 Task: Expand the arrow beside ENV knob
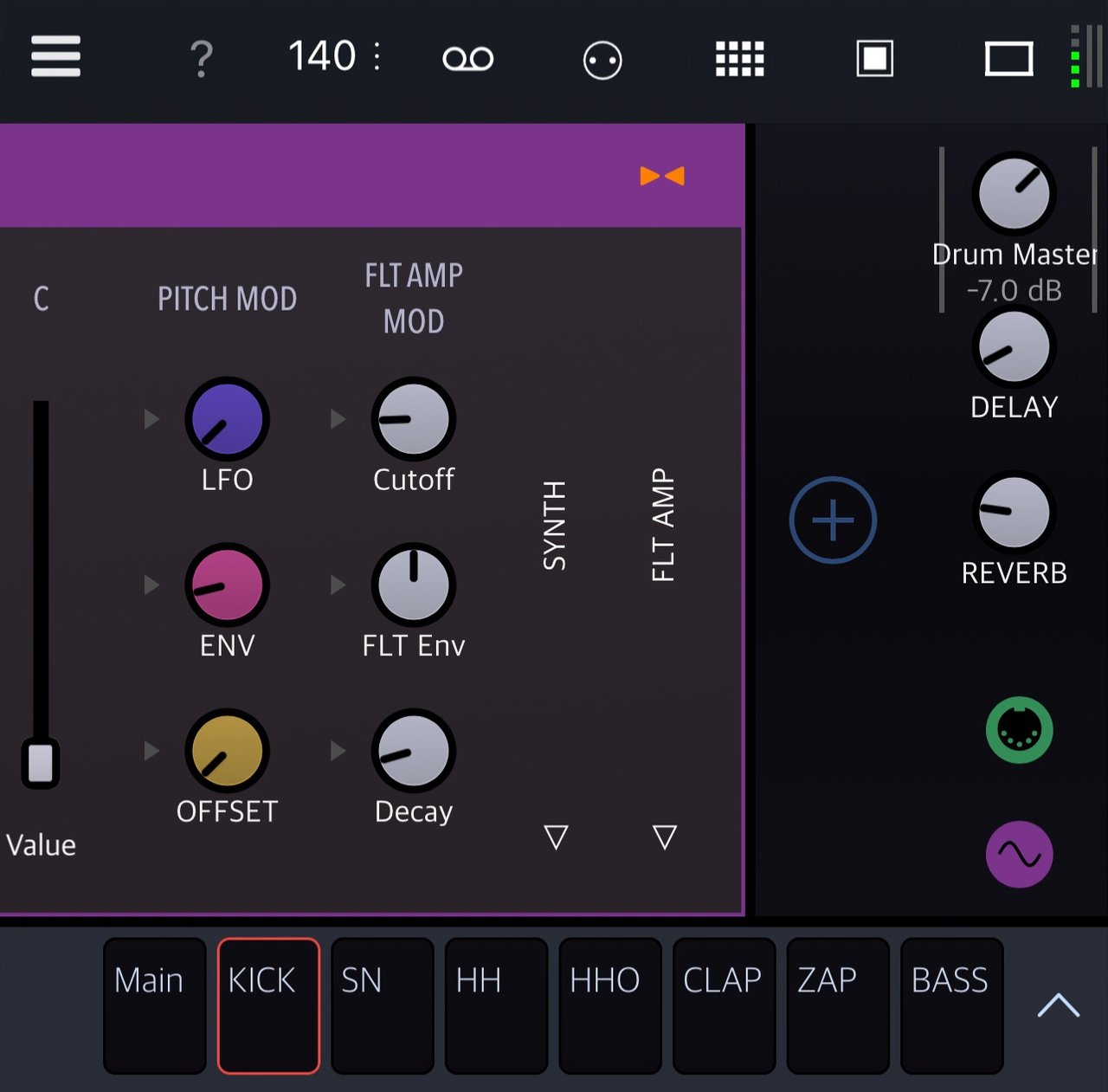(x=151, y=585)
